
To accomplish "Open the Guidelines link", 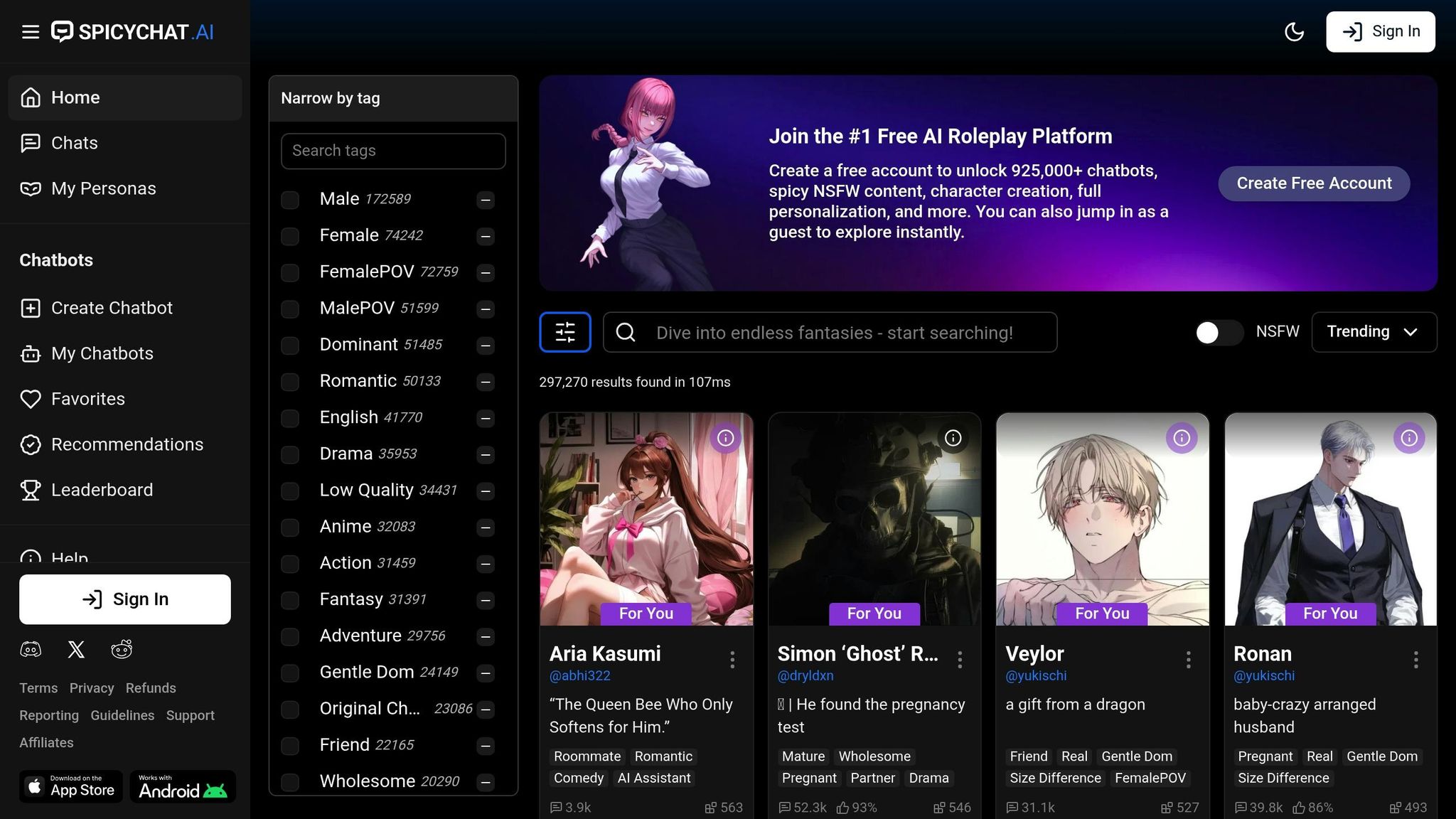I will pyautogui.click(x=122, y=715).
